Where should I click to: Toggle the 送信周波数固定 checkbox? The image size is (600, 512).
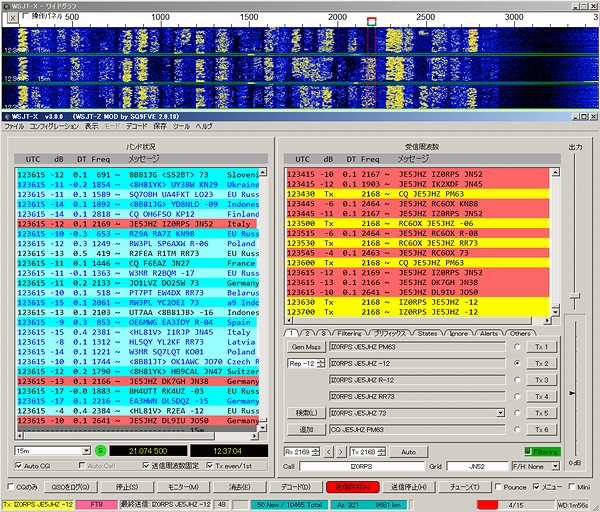[146, 465]
